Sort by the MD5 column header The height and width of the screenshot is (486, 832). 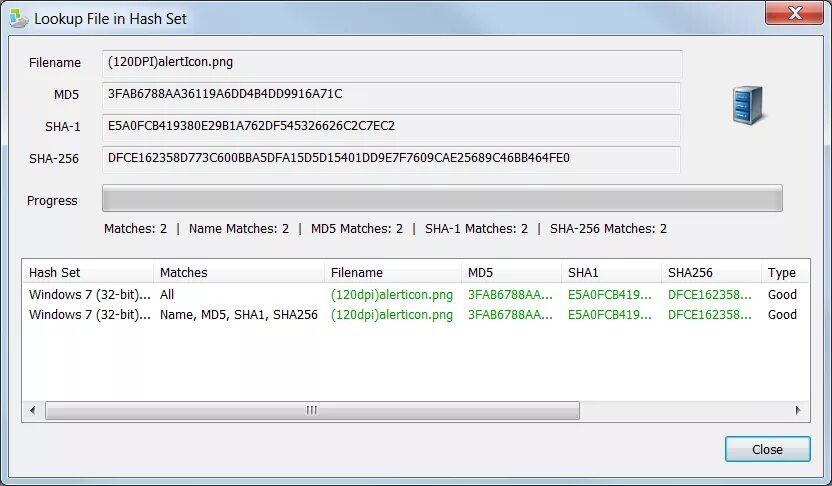(511, 272)
